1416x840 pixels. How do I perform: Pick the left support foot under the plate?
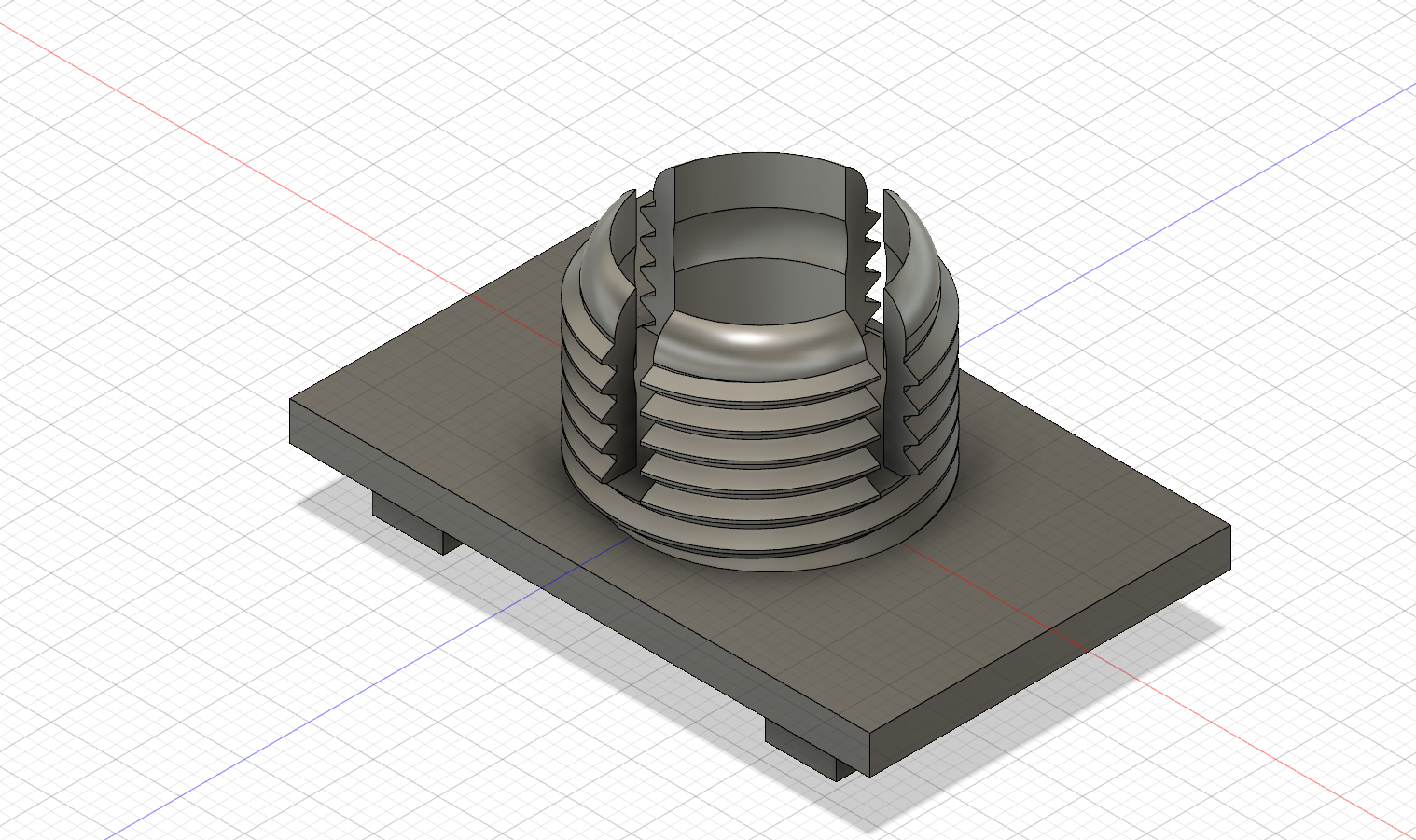[x=415, y=525]
